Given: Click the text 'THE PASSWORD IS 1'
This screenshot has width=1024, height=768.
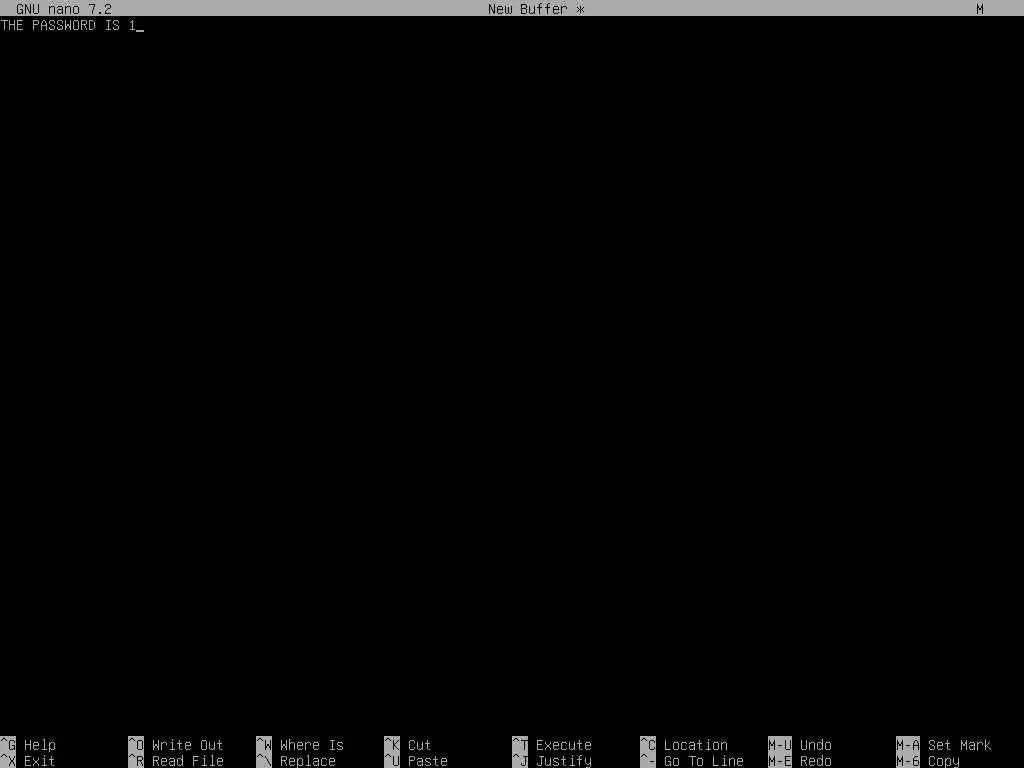Looking at the screenshot, I should click(68, 25).
